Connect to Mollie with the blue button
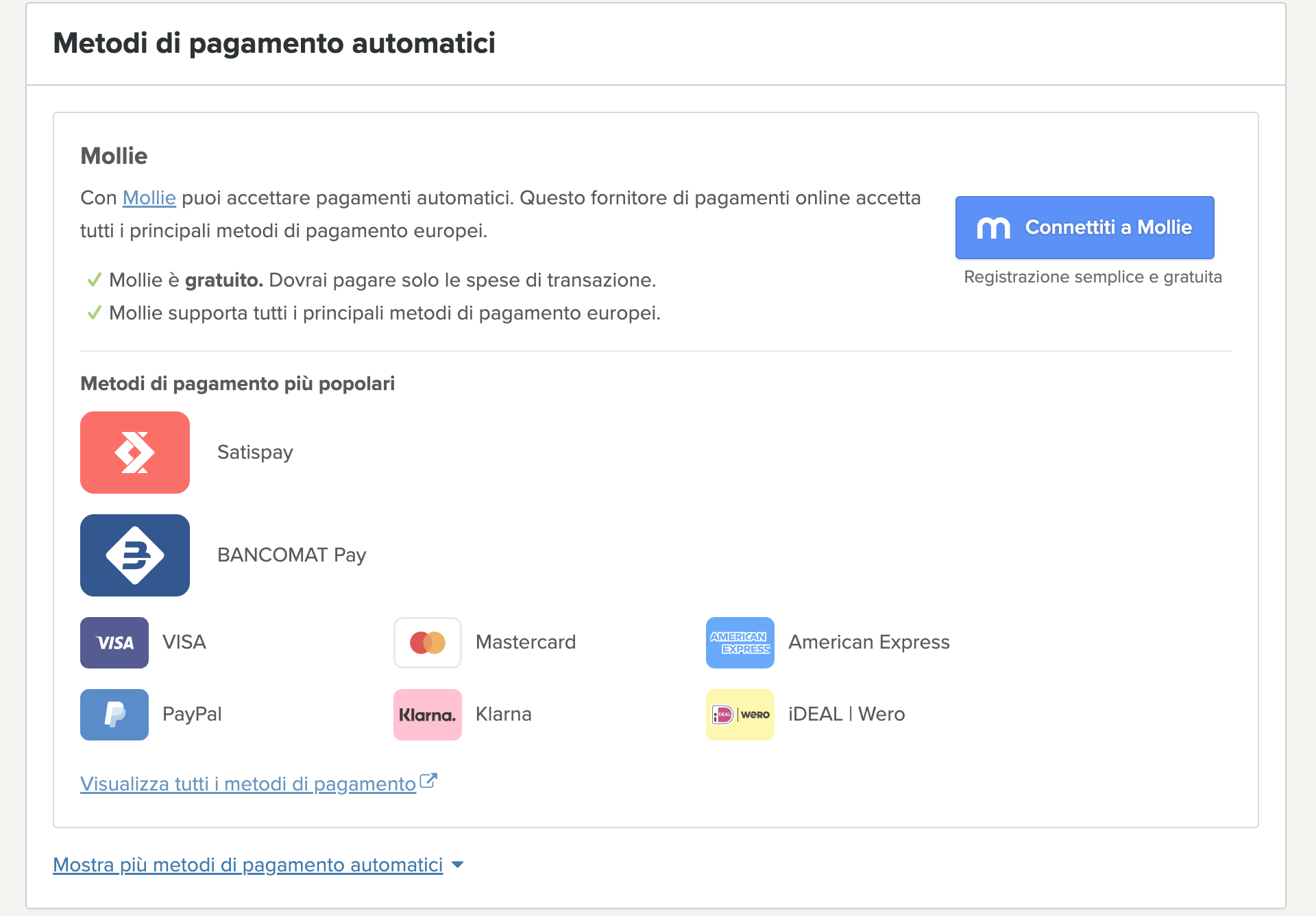 (x=1085, y=228)
